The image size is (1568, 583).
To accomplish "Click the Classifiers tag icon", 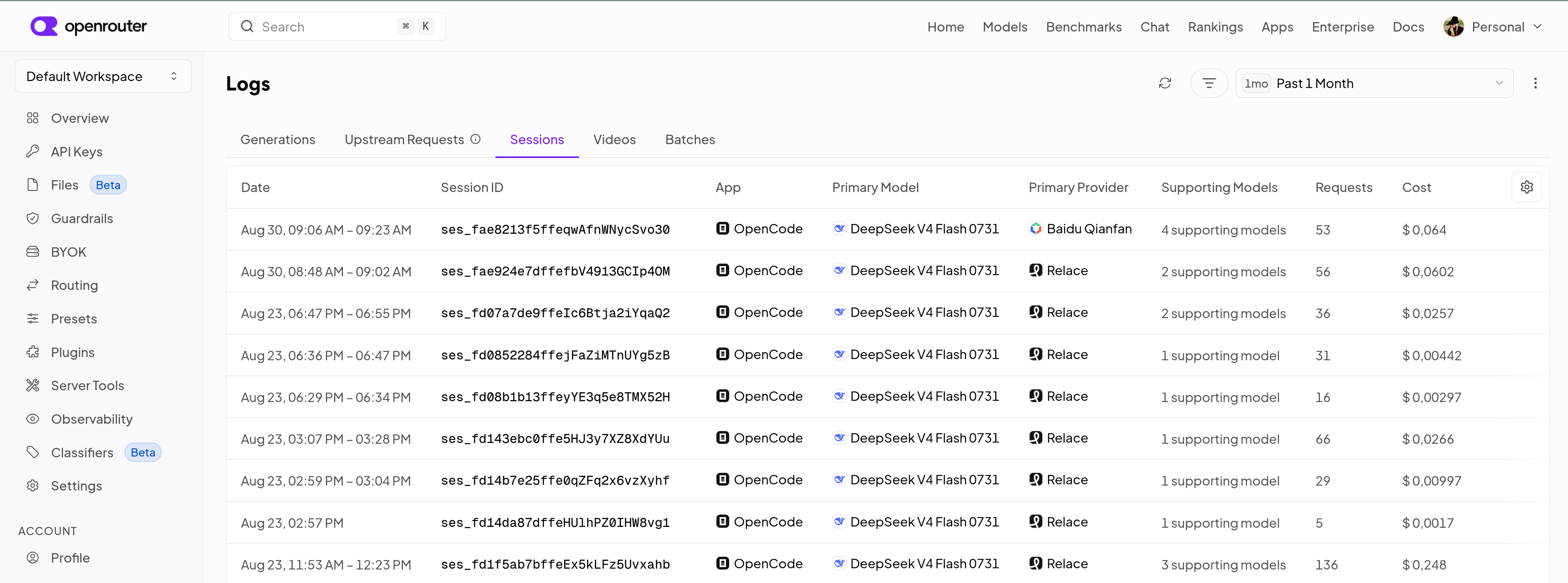I will click(x=33, y=452).
